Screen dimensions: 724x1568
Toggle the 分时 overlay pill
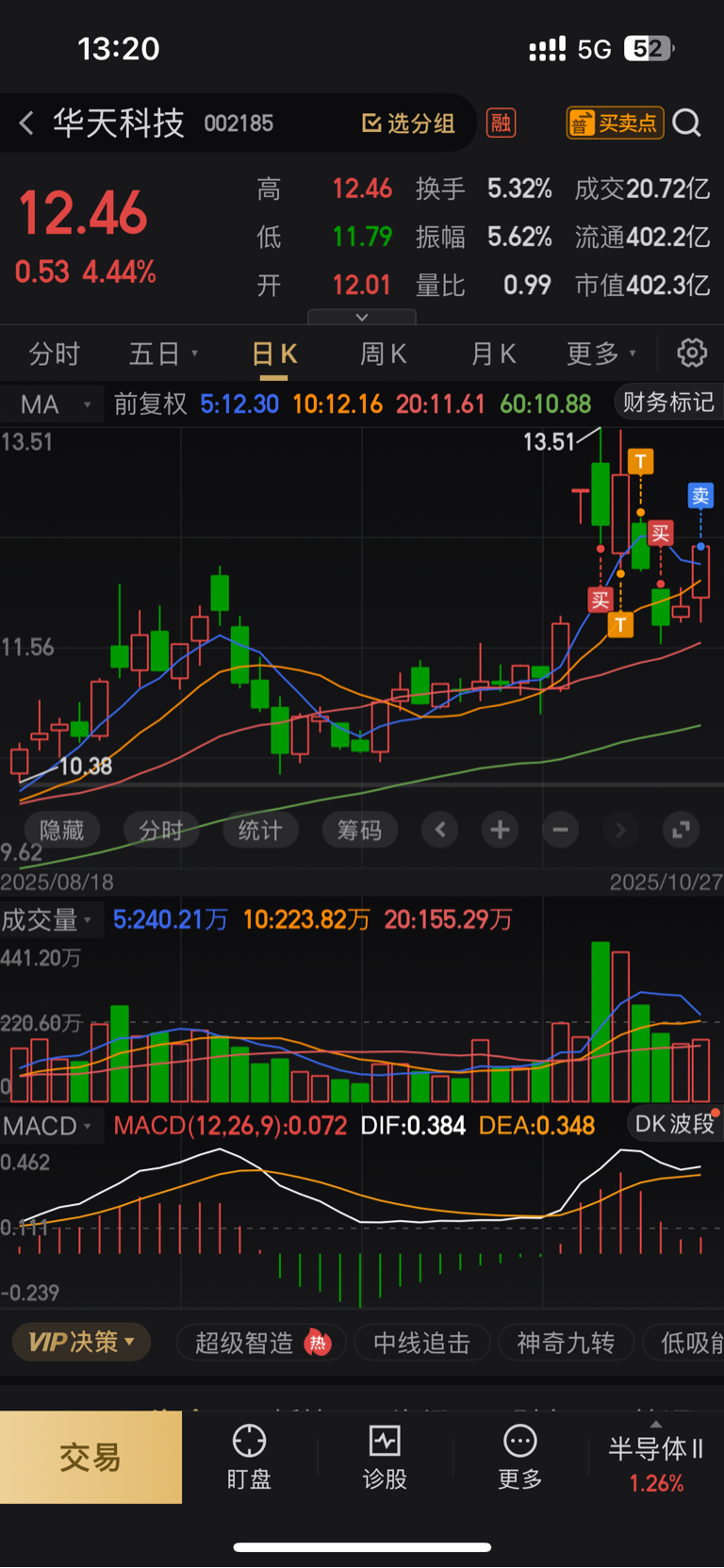click(161, 831)
